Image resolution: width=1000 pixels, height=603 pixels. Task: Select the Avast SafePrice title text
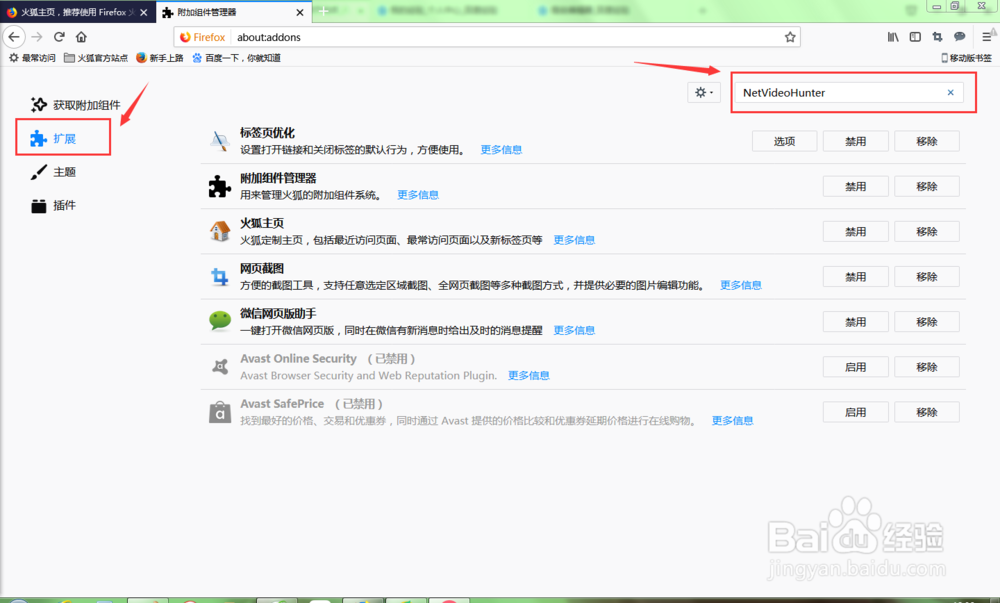click(282, 404)
